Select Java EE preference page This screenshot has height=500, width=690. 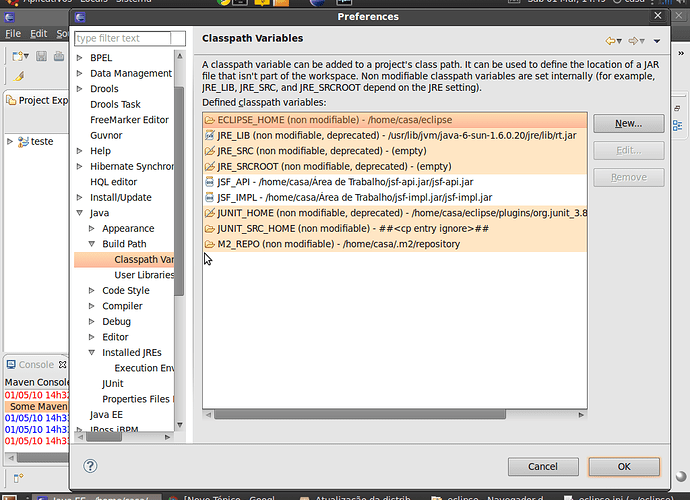(x=106, y=415)
